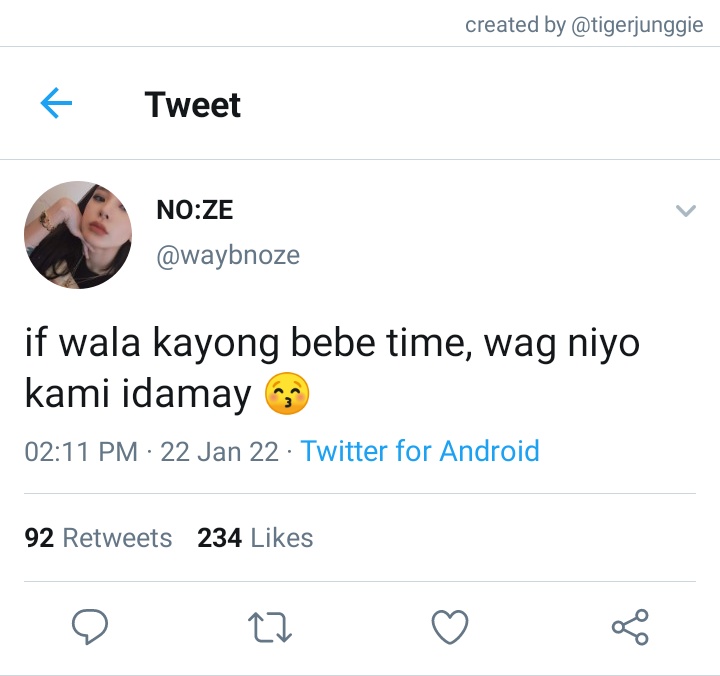Click the Tweet header title
Image resolution: width=720 pixels, height=676 pixels.
[x=192, y=105]
